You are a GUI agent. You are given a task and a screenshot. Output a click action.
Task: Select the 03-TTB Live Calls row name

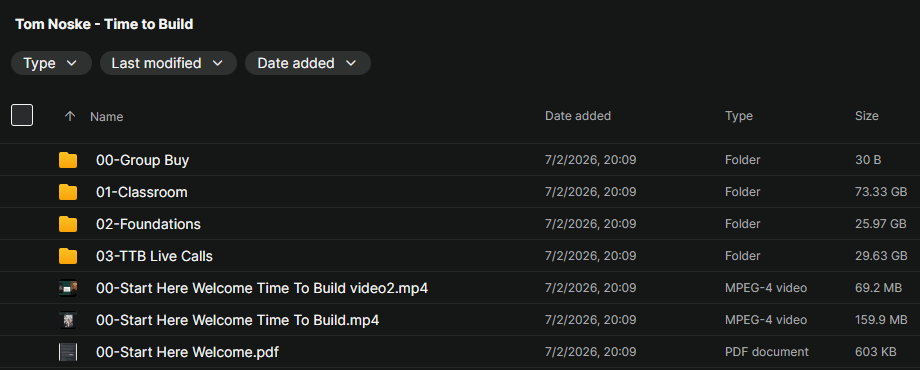pyautogui.click(x=154, y=256)
